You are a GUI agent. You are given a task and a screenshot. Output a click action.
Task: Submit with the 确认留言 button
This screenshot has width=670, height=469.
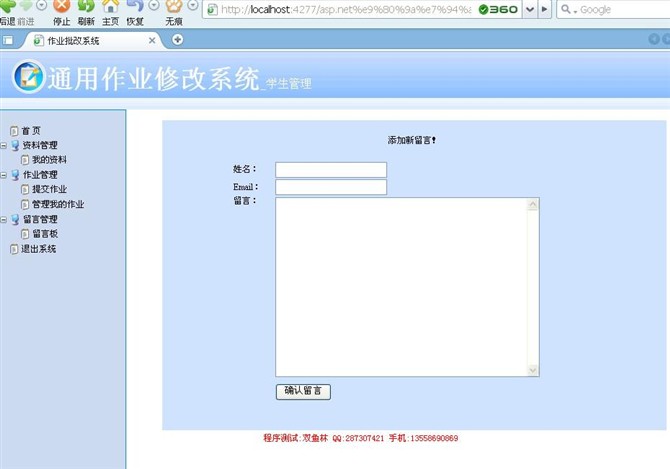(x=303, y=391)
